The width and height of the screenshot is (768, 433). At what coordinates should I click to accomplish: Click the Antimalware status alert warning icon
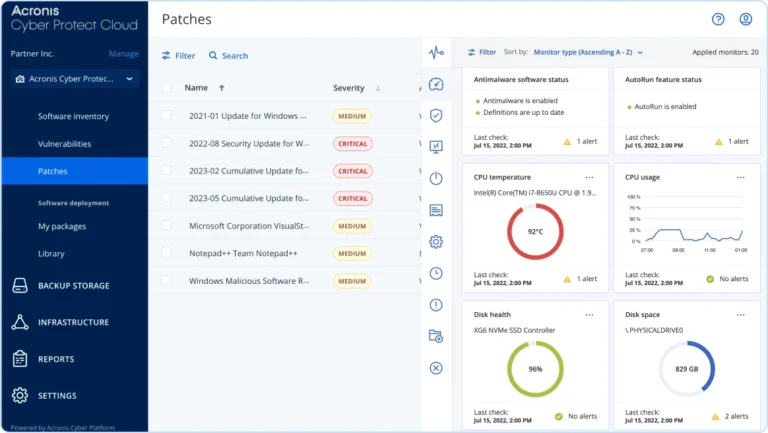(x=567, y=142)
